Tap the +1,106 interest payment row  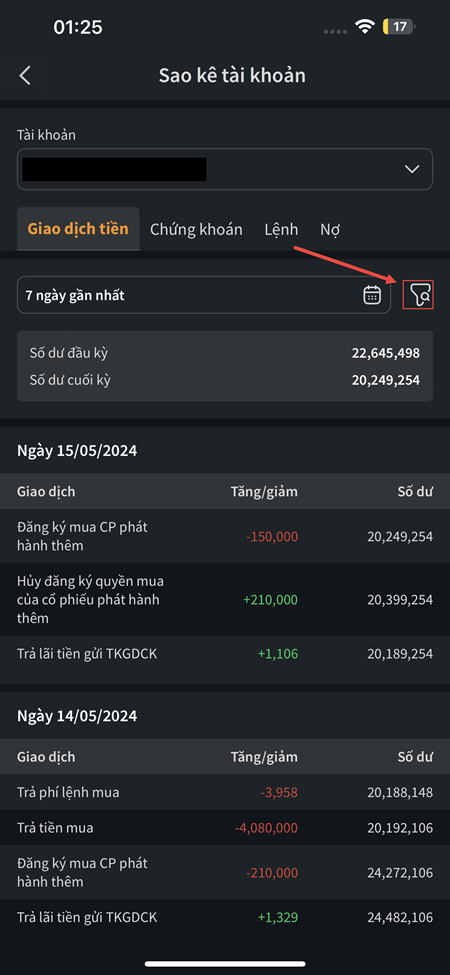tap(225, 654)
